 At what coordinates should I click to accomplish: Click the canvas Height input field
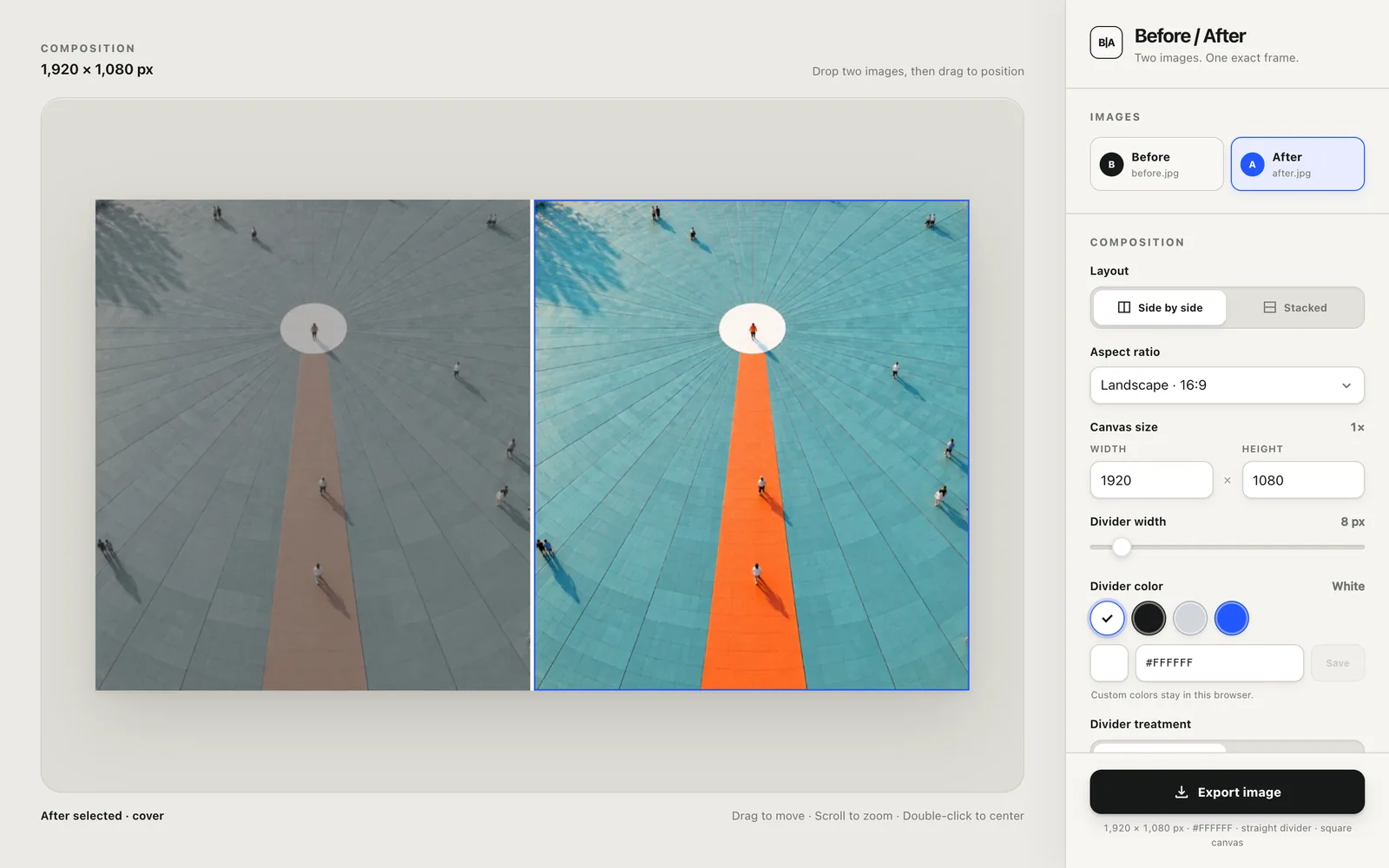point(1302,480)
